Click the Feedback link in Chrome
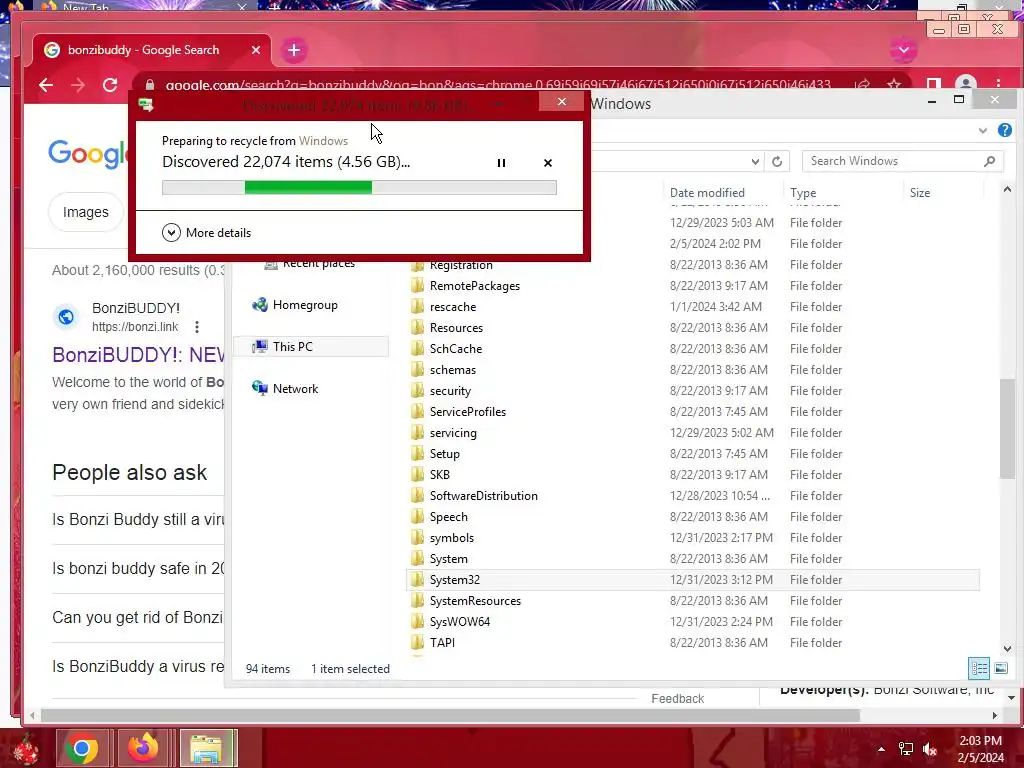 click(x=677, y=698)
